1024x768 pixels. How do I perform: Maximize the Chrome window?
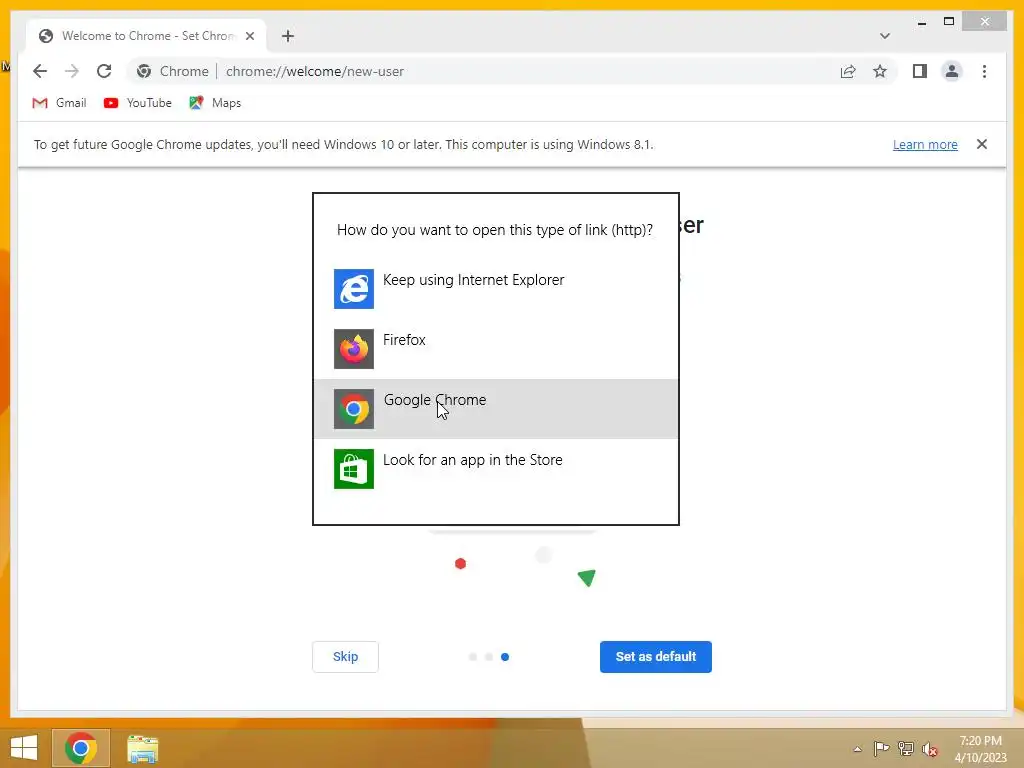tap(949, 22)
